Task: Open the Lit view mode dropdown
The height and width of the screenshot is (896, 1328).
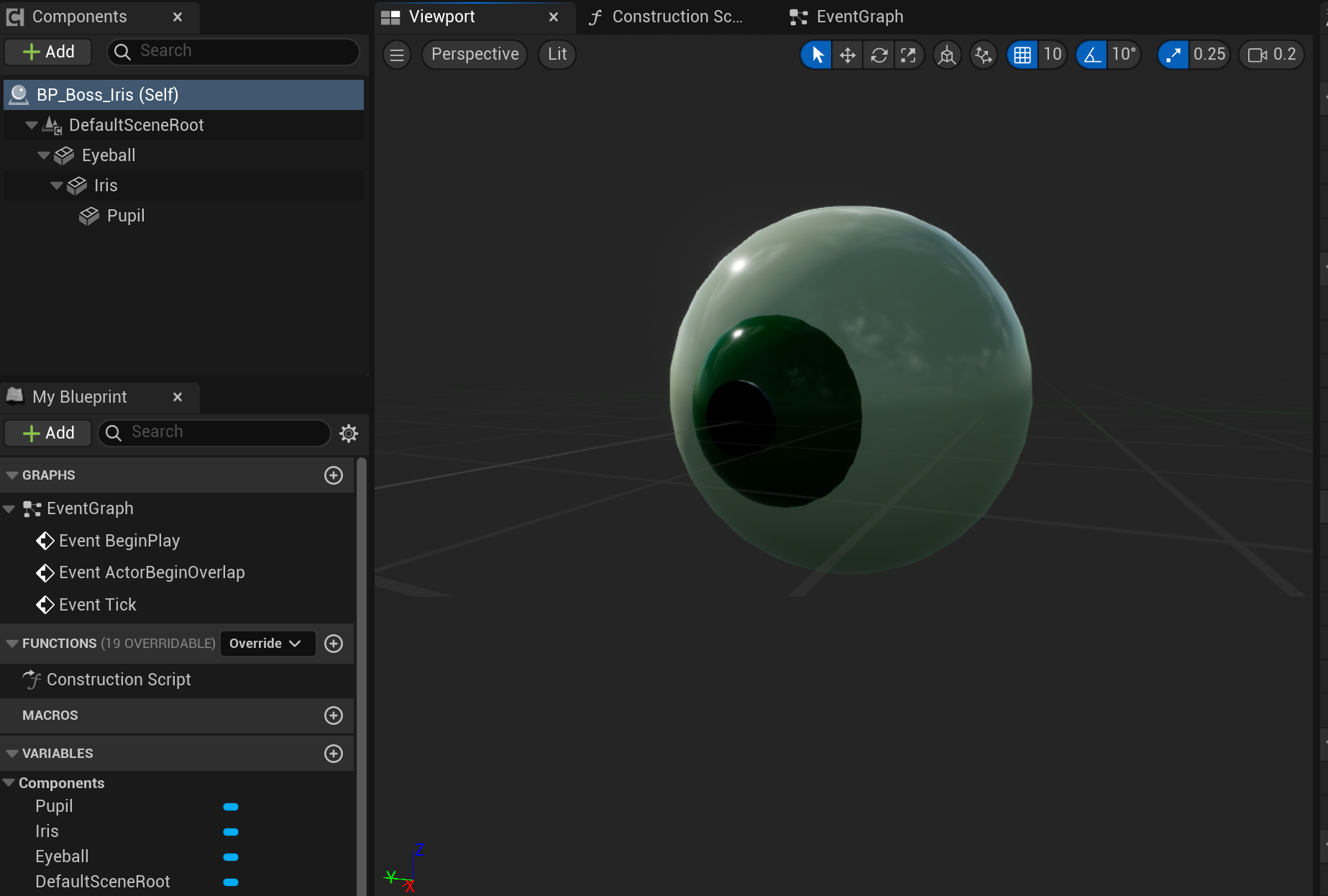Action: [557, 55]
